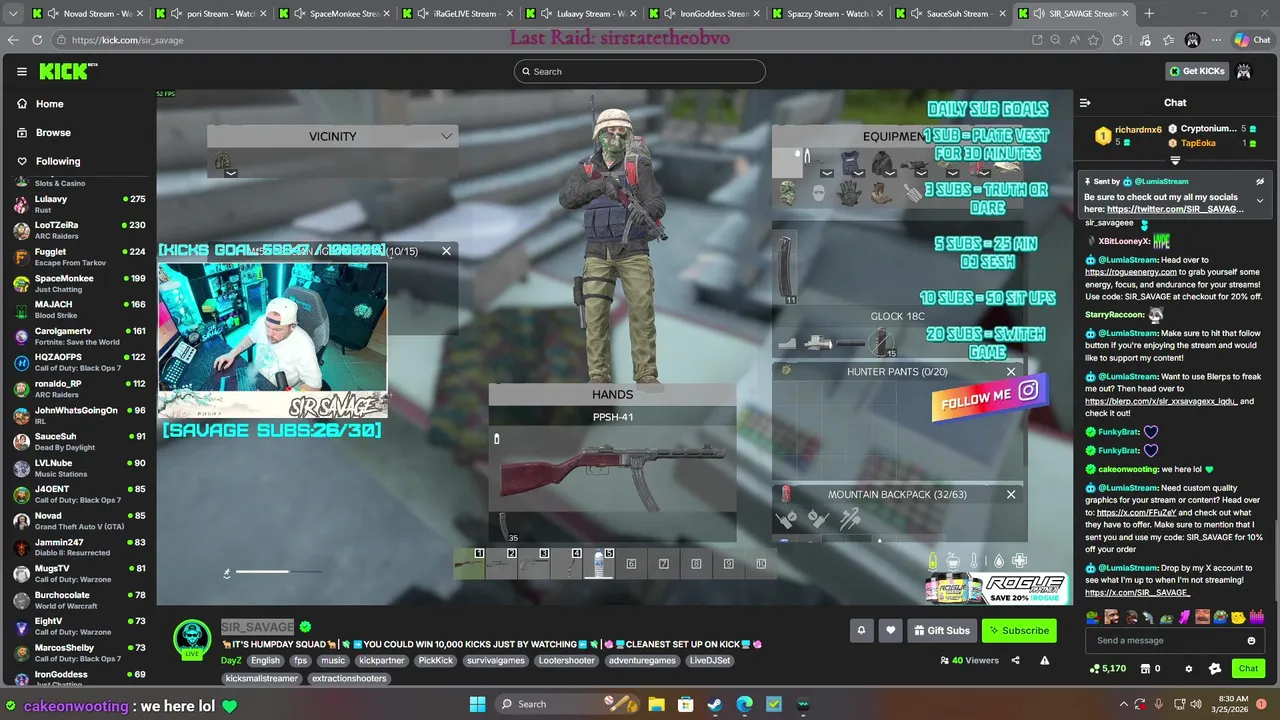This screenshot has width=1280, height=720.
Task: Open browser extensions puzzle icon
Action: tap(1118, 40)
